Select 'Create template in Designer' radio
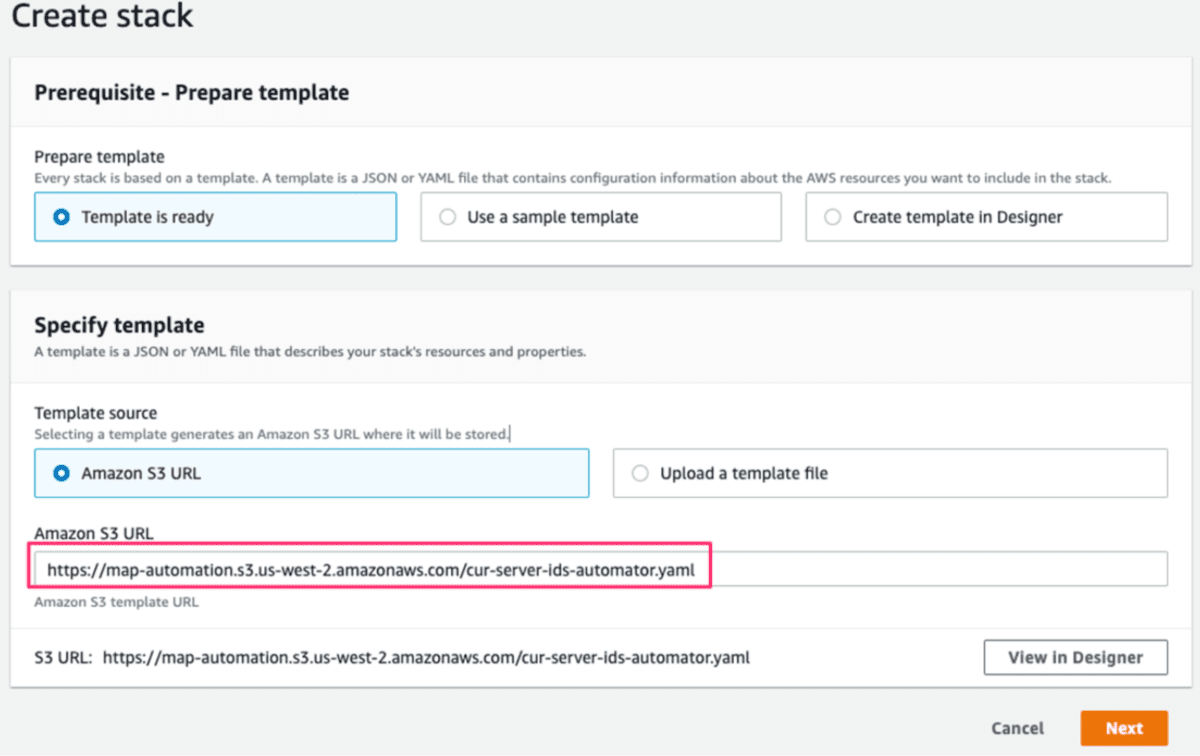The width and height of the screenshot is (1200, 756). tap(833, 217)
